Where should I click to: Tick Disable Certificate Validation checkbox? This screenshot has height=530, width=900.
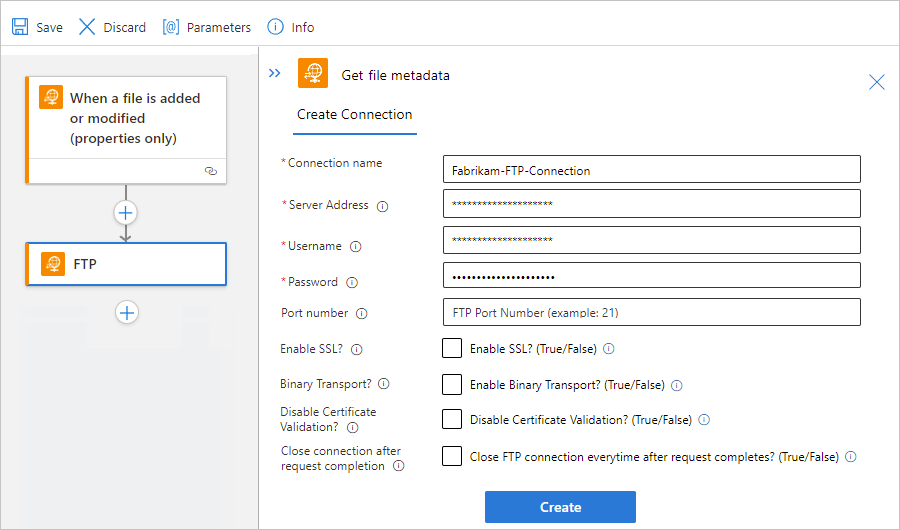452,420
